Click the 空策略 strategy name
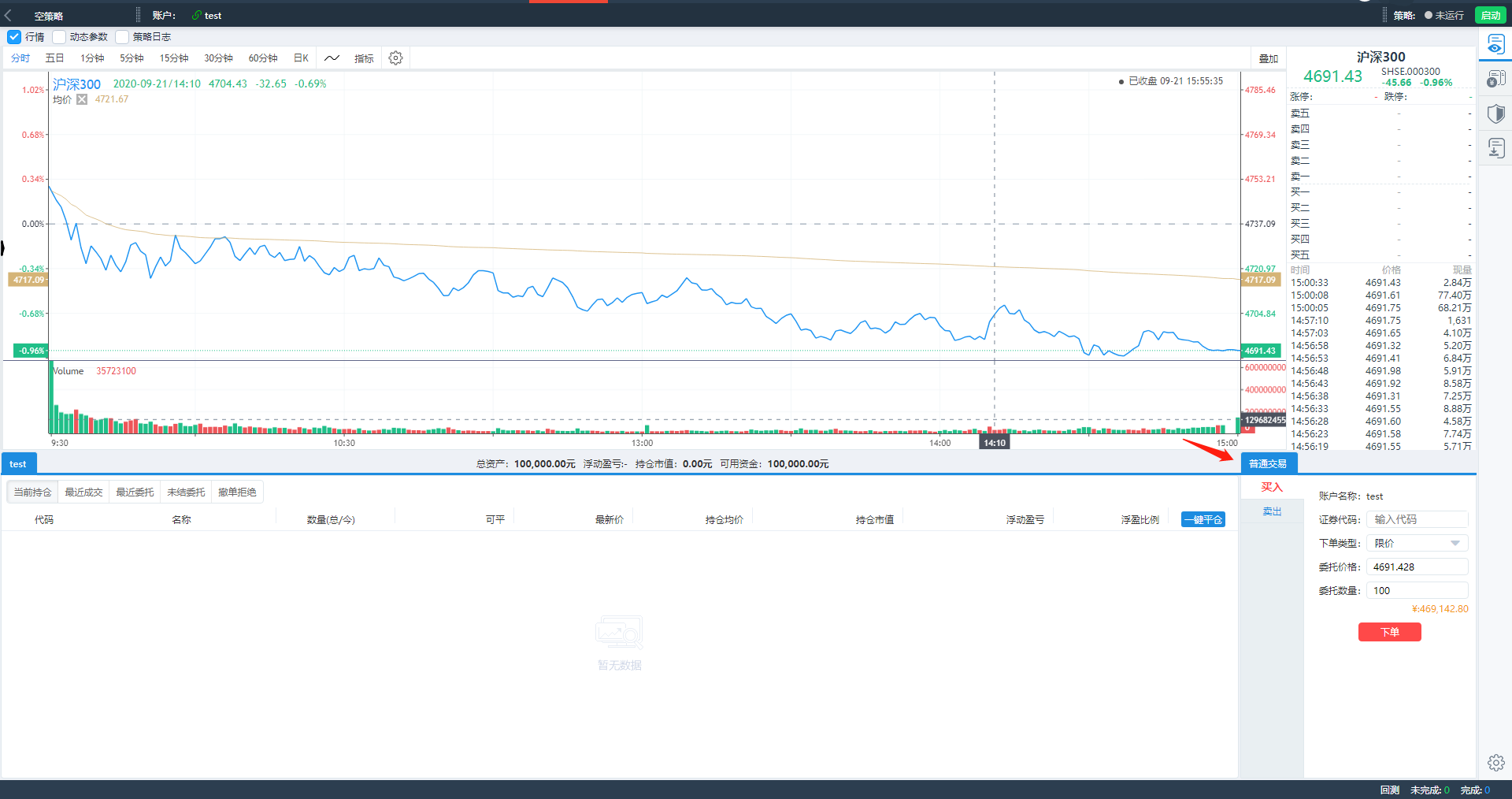Screen dimensions: 1512x799 pyautogui.click(x=49, y=16)
